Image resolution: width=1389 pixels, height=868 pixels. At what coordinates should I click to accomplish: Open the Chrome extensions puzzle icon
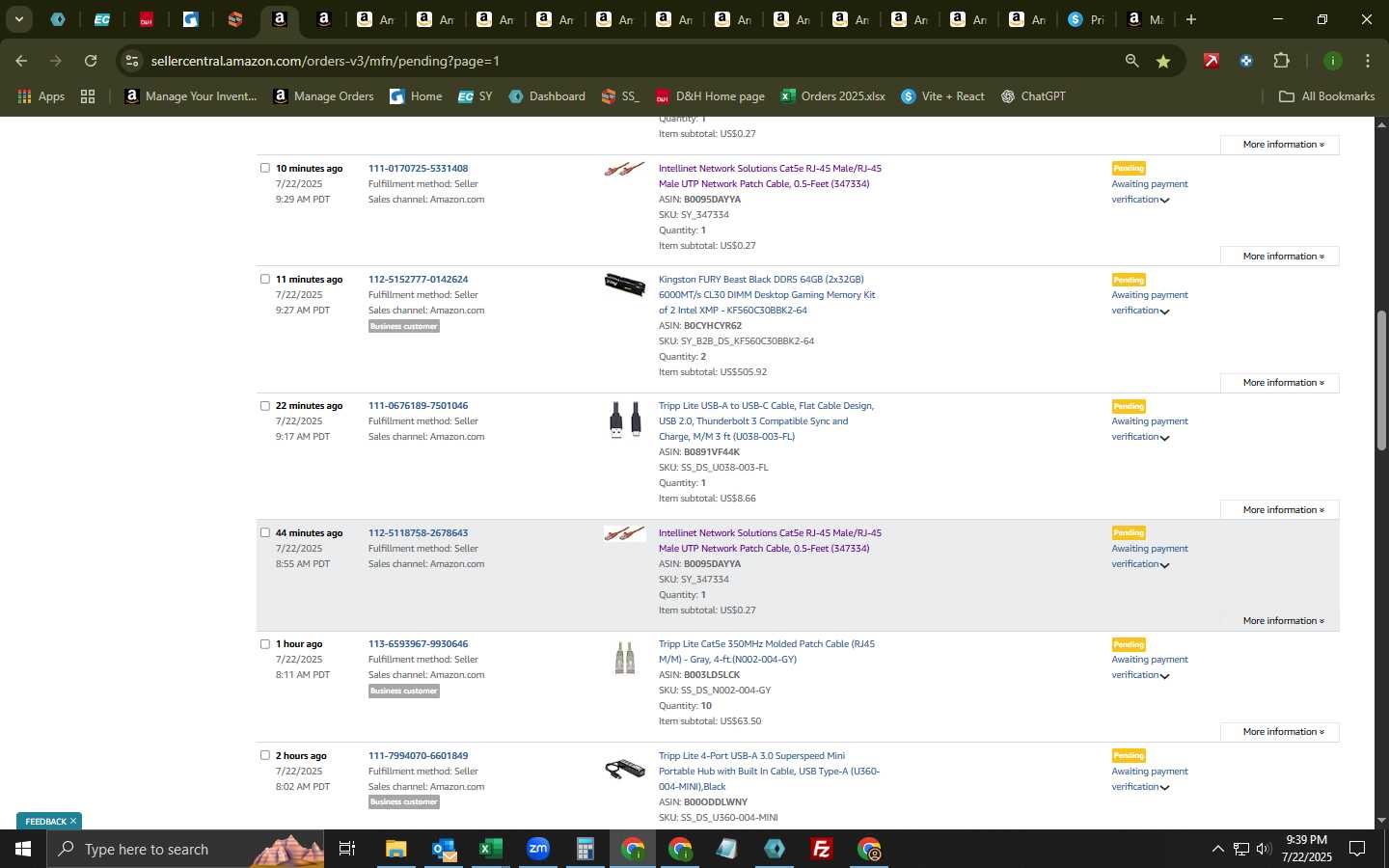click(1281, 61)
